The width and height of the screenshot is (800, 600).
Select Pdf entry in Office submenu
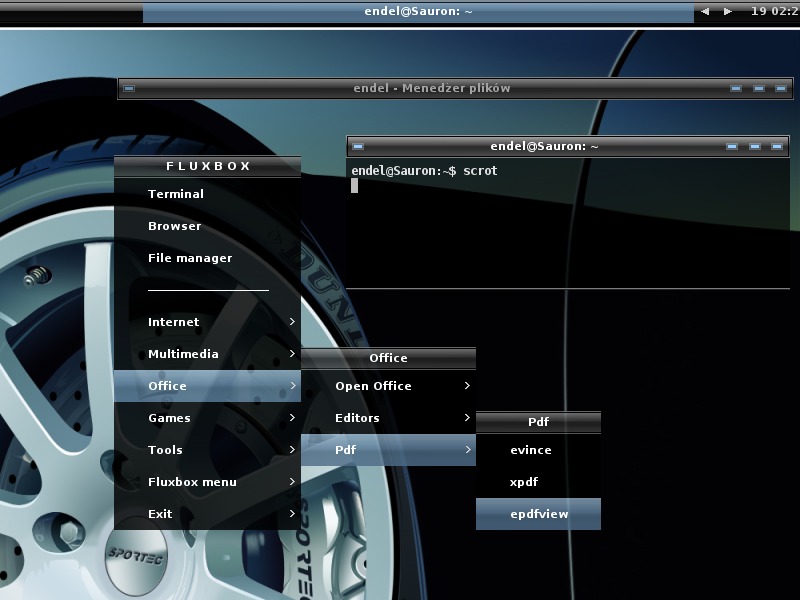click(388, 450)
